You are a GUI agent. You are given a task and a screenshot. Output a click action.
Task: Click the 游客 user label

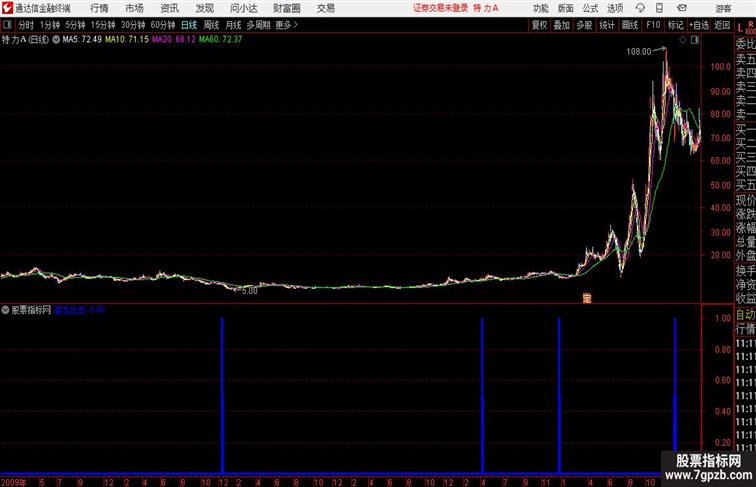(x=723, y=8)
